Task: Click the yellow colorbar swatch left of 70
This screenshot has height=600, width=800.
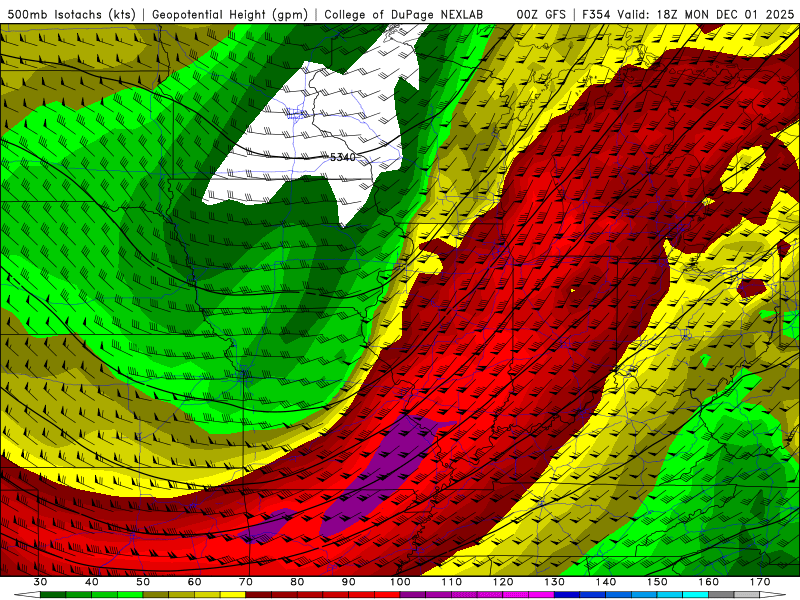Action: pos(233,595)
